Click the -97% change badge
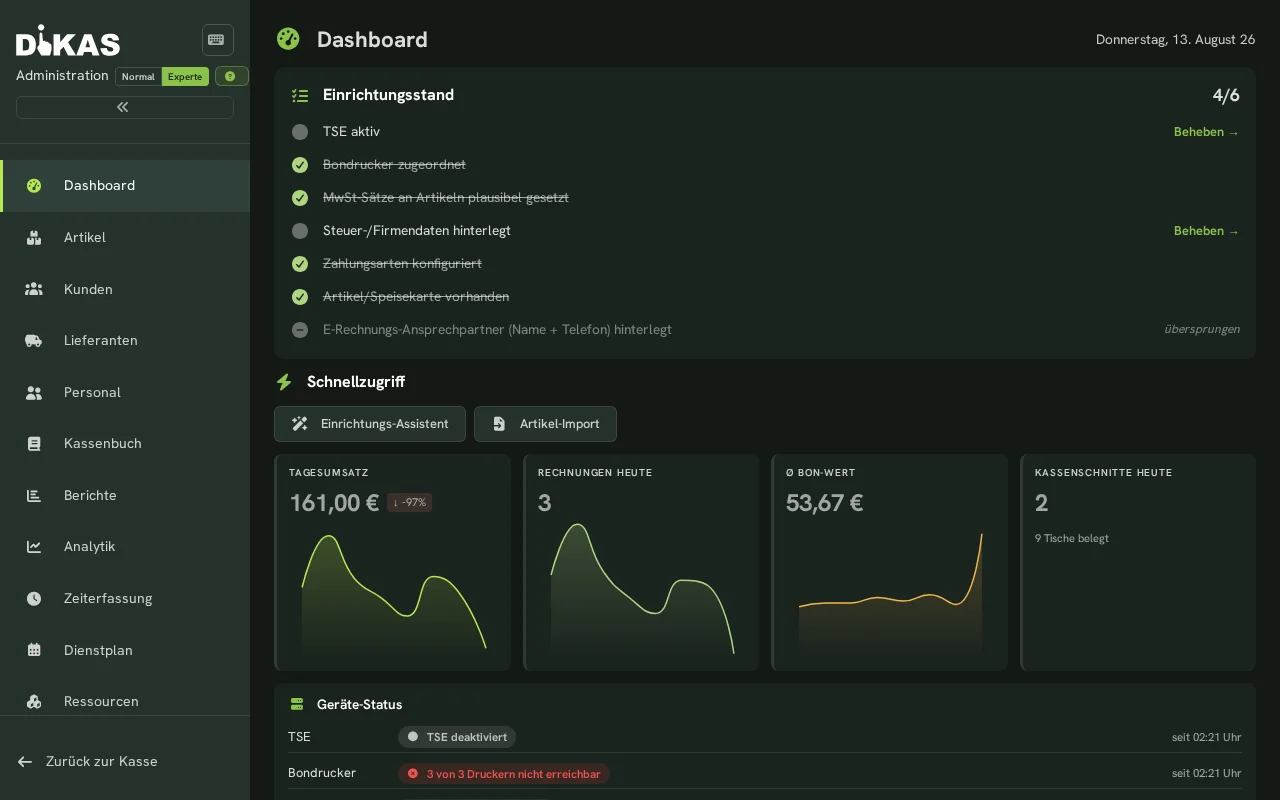Screen dimensions: 1280x800 (409, 502)
